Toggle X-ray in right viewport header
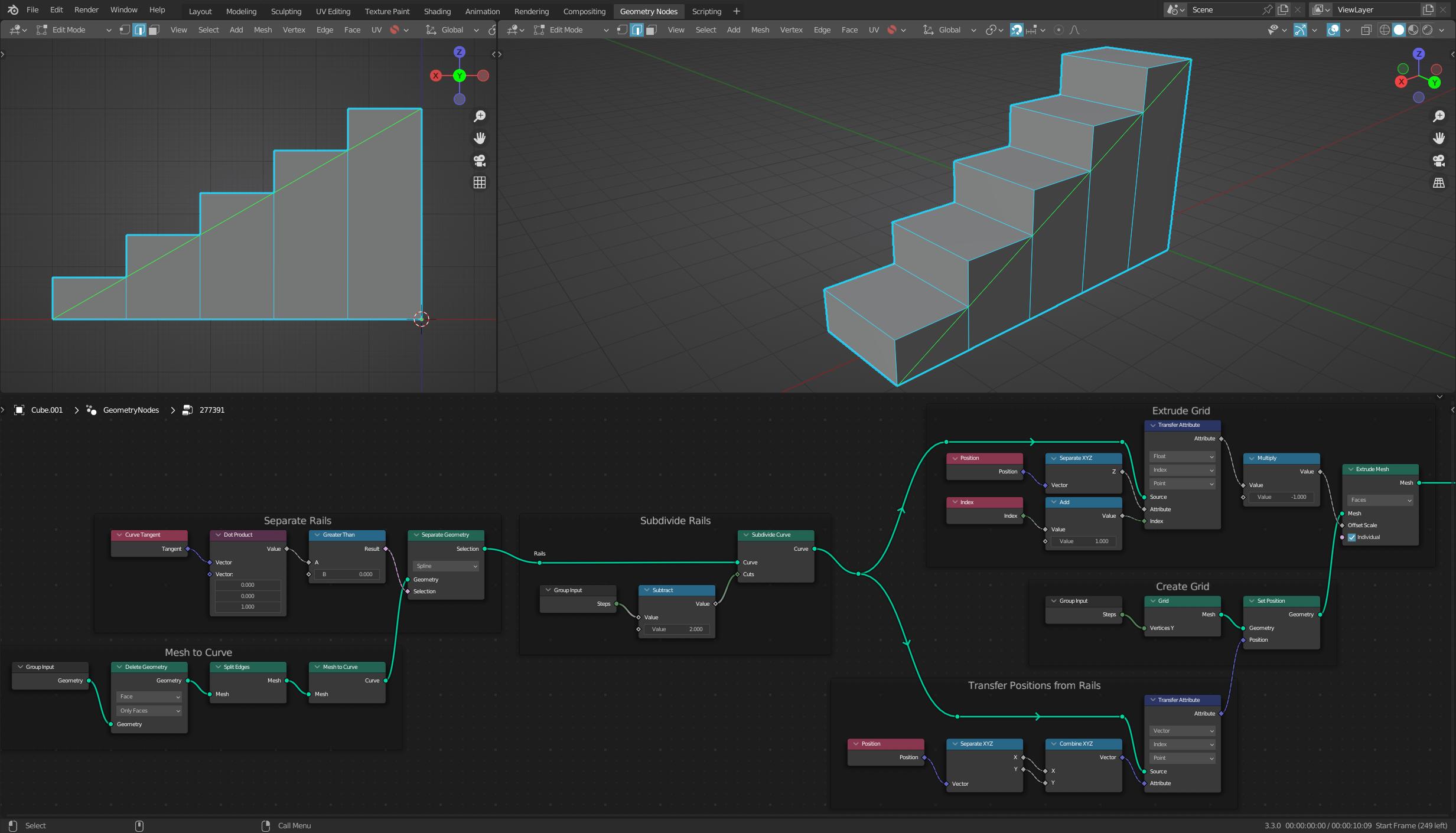This screenshot has height=833, width=1456. click(1366, 30)
